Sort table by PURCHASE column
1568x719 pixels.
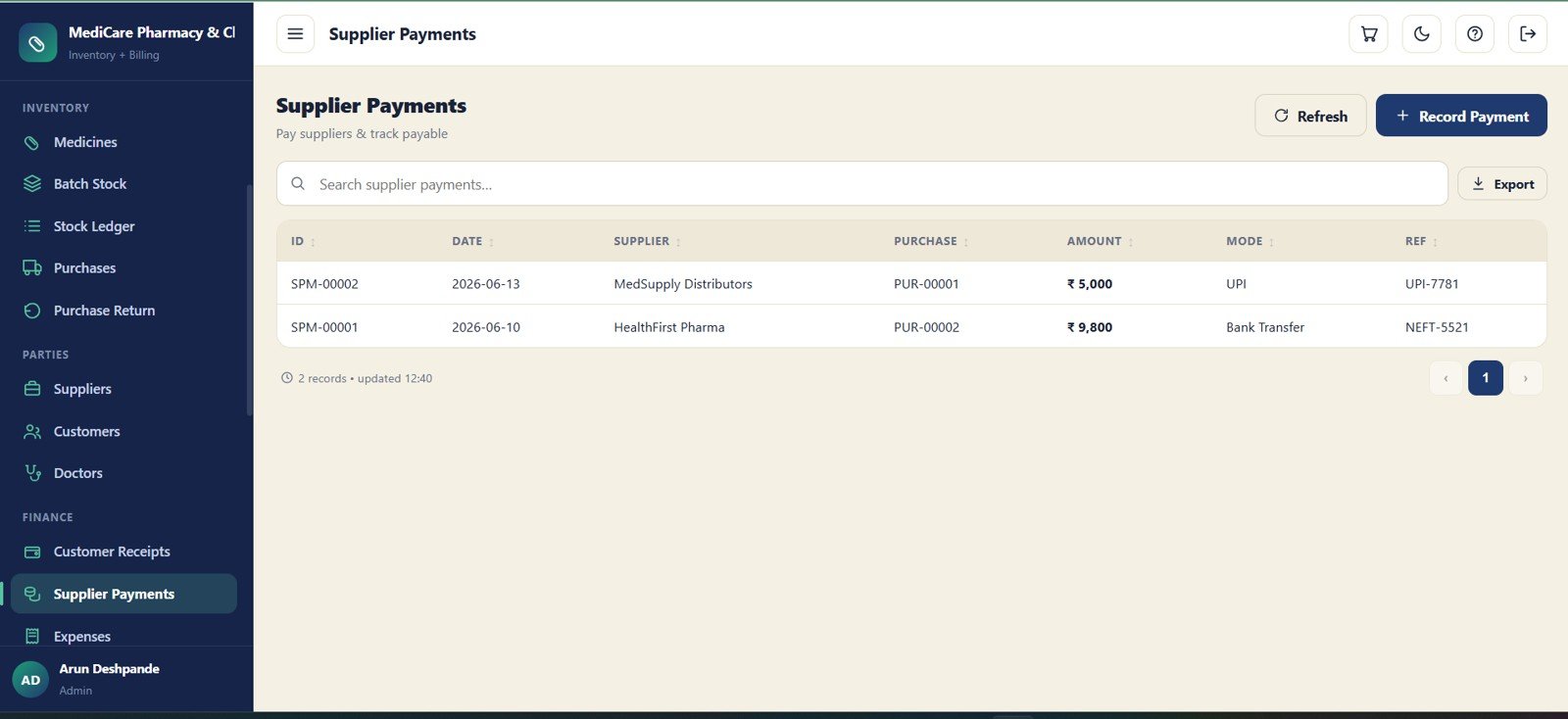(x=931, y=241)
